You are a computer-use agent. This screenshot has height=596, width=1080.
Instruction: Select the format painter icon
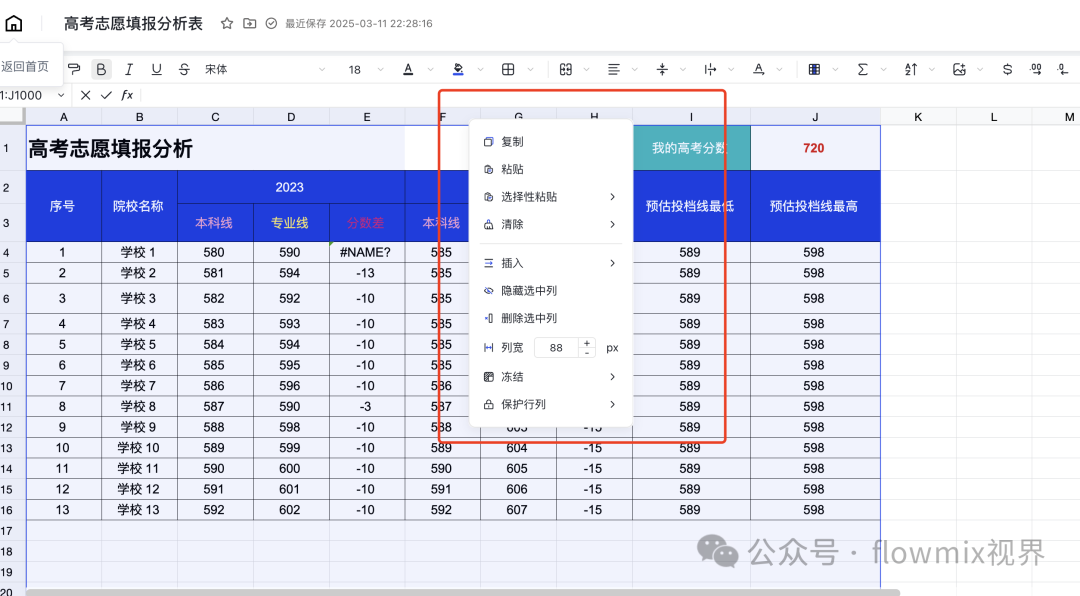click(x=71, y=69)
